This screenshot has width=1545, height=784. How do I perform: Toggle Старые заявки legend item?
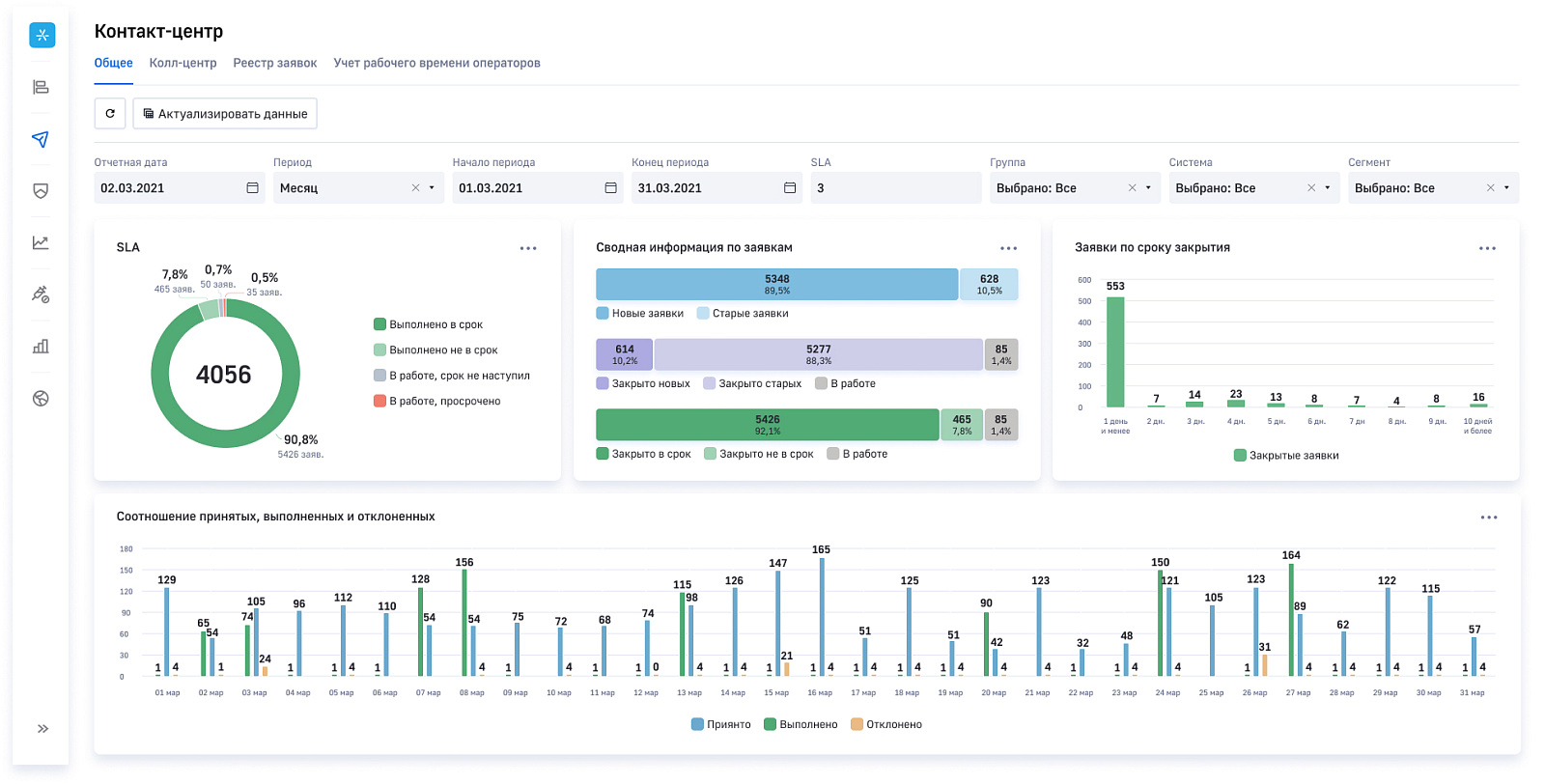click(743, 313)
